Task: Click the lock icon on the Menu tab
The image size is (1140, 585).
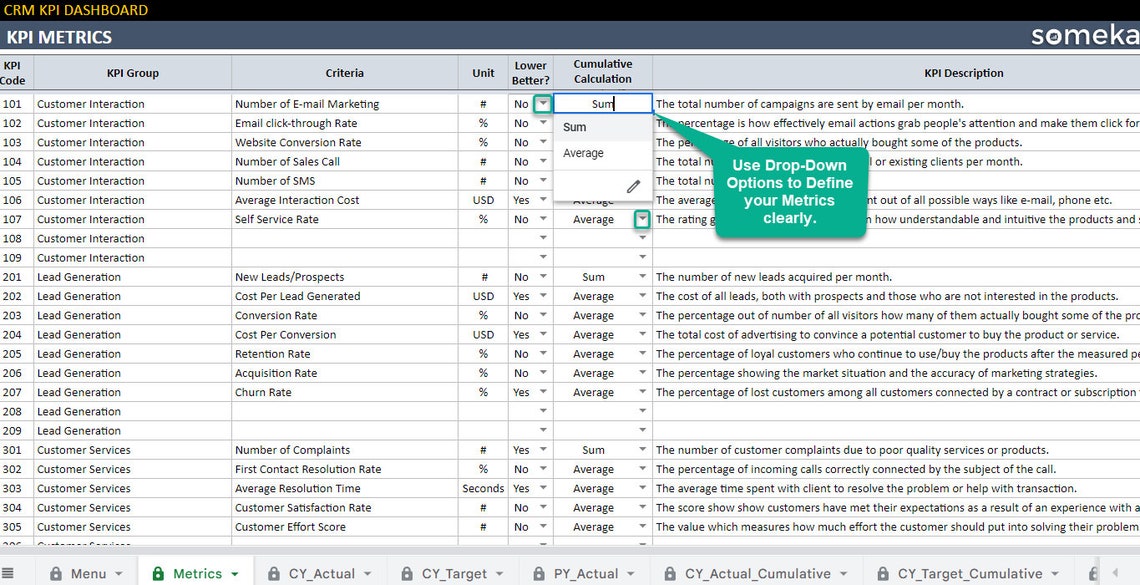Action: tap(56, 573)
